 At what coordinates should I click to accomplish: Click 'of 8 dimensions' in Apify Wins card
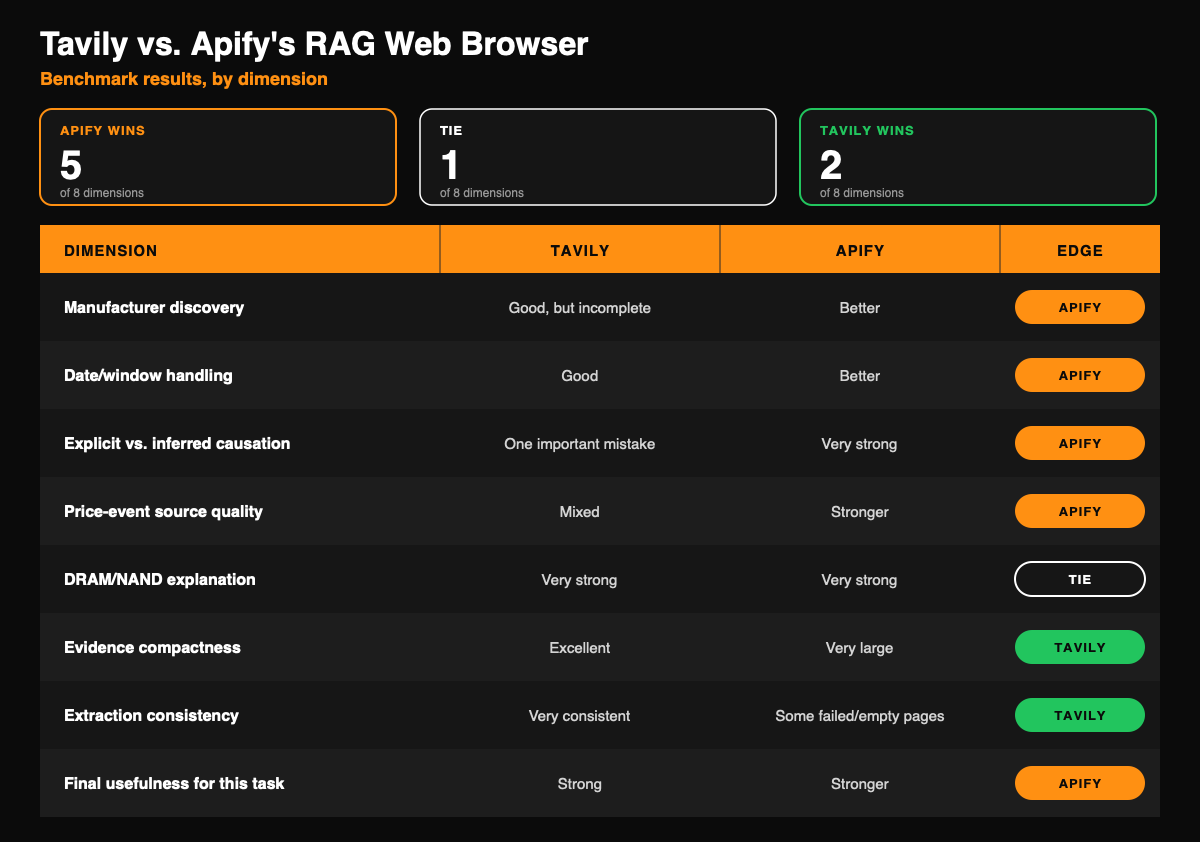coord(102,193)
